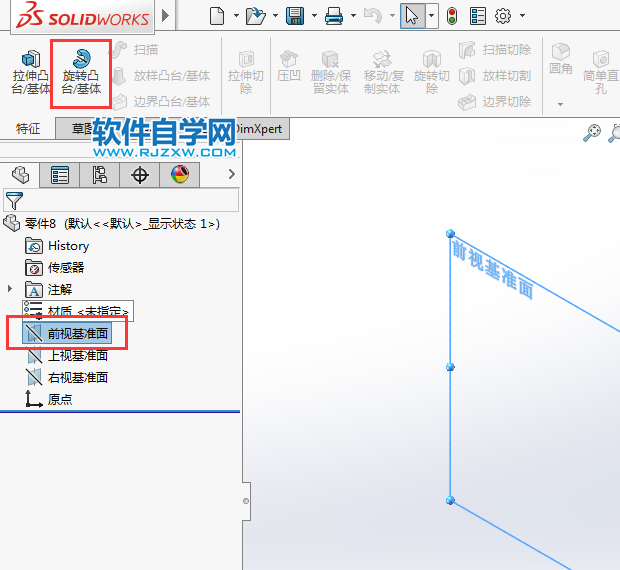Click 拉伸凸台/基体 extrude boss tool
620x570 pixels.
[x=30, y=72]
